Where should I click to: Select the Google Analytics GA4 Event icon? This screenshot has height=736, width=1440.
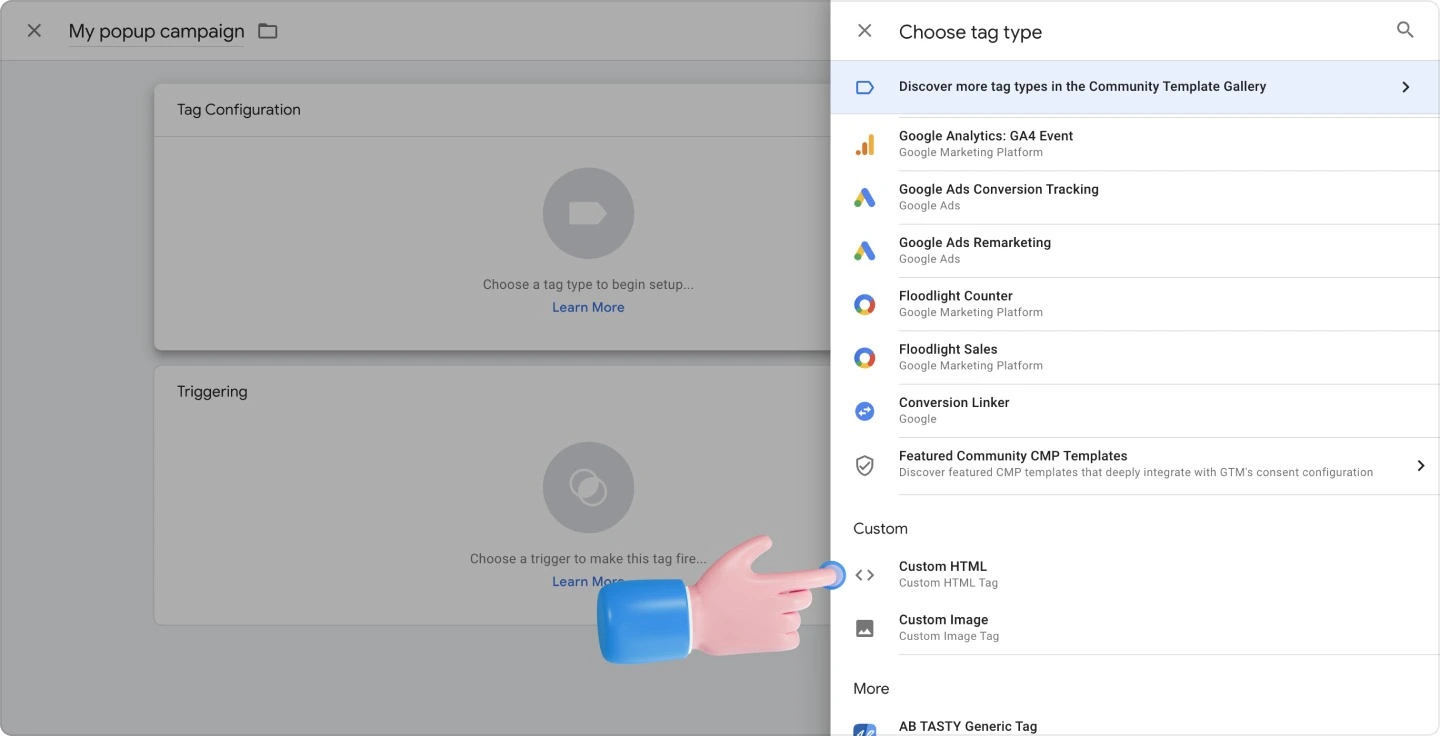pos(865,145)
